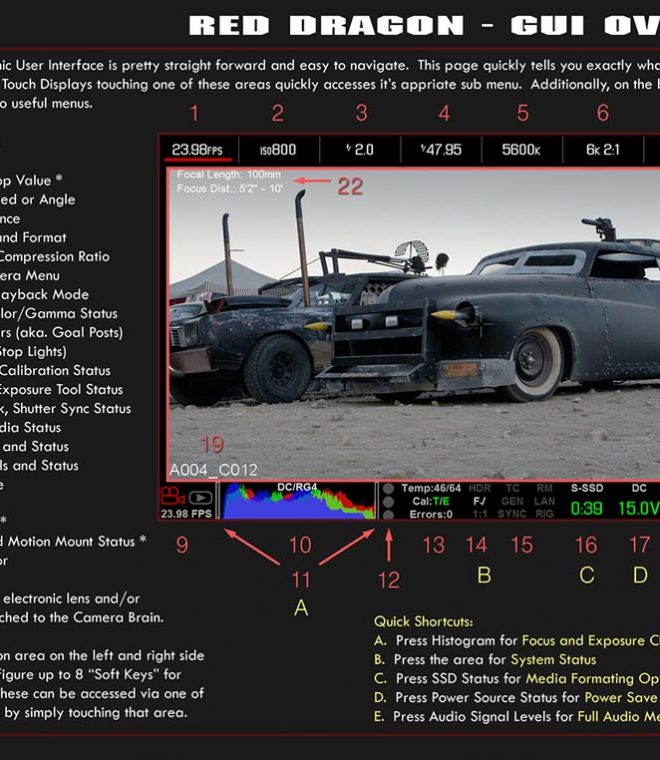
Task: Click the yellow Power Save text
Action: tap(621, 697)
